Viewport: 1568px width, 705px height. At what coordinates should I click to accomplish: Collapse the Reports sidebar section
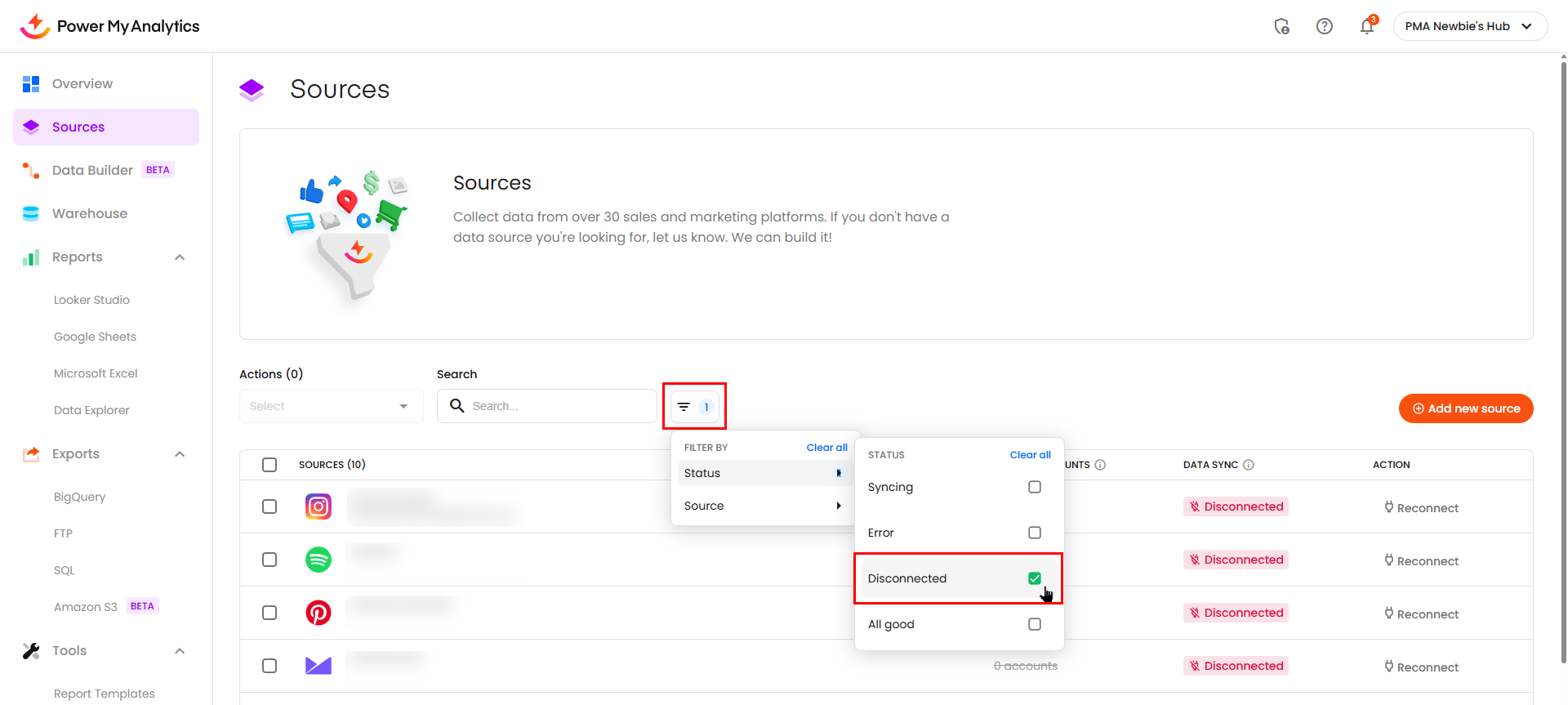point(180,257)
